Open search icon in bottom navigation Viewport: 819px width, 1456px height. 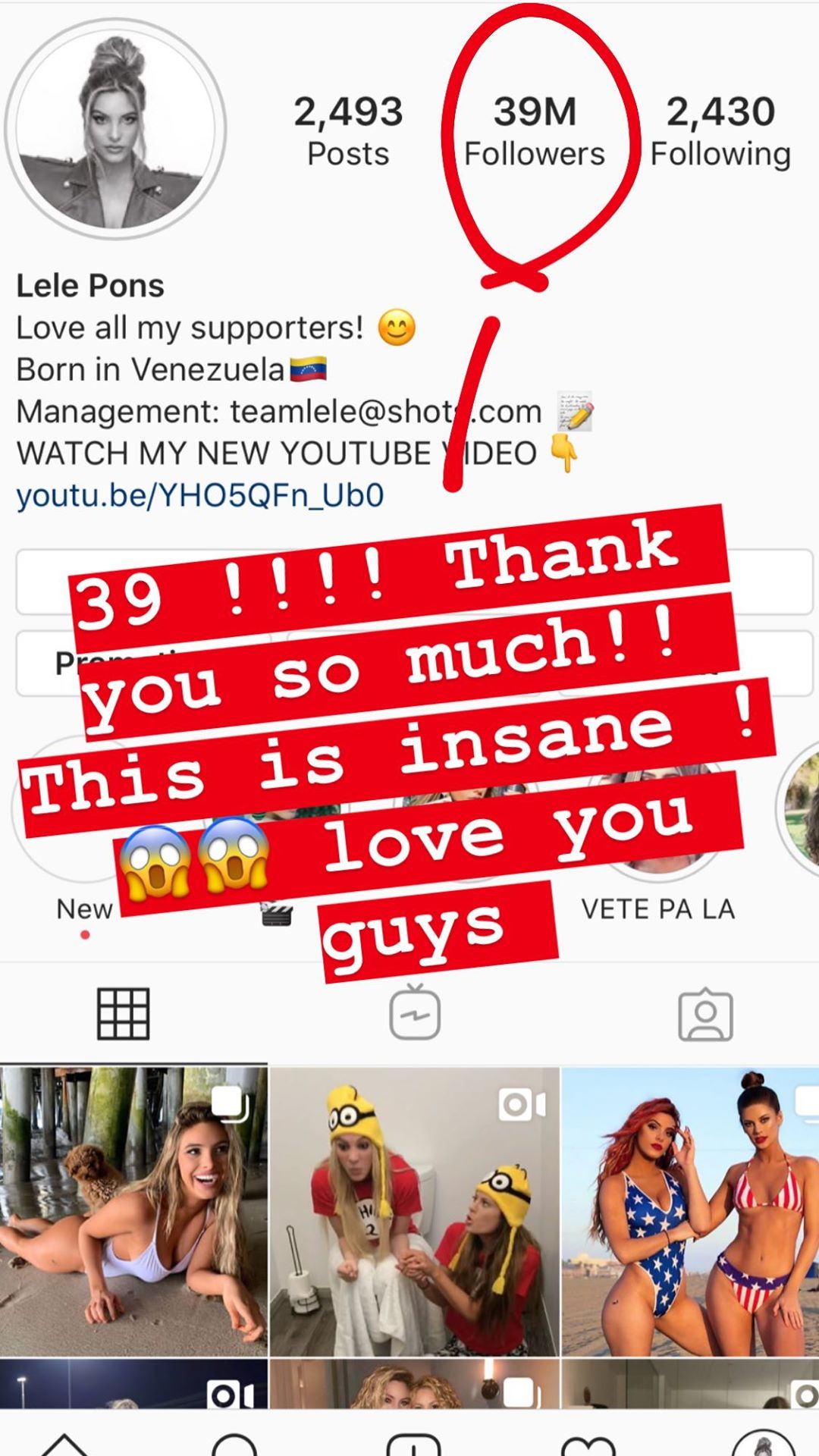click(234, 1445)
